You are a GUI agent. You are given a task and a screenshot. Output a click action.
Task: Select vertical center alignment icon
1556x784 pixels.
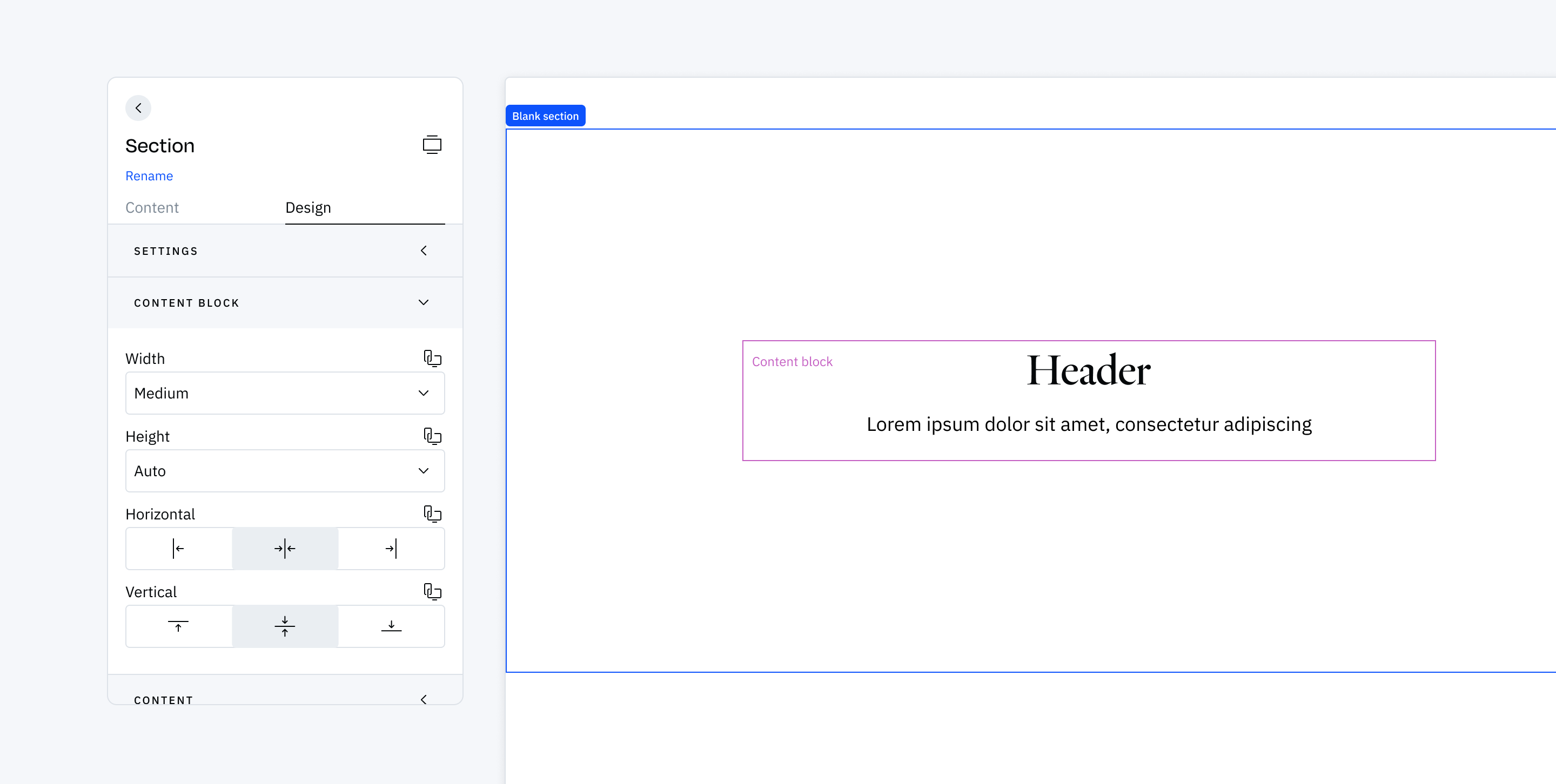click(x=285, y=625)
